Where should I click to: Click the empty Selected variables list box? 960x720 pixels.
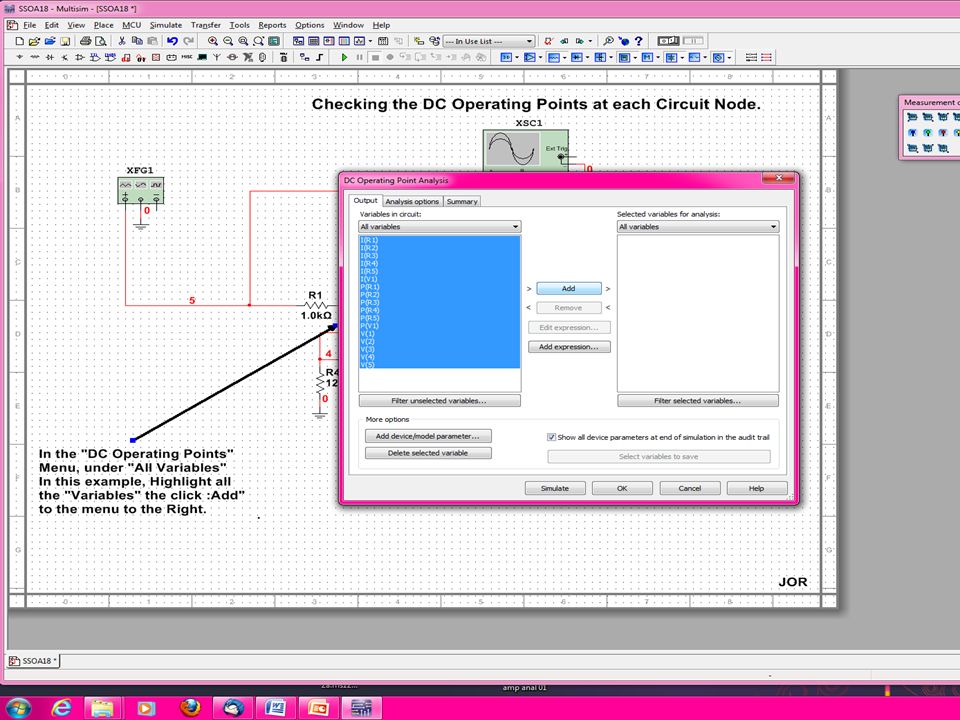pos(698,313)
